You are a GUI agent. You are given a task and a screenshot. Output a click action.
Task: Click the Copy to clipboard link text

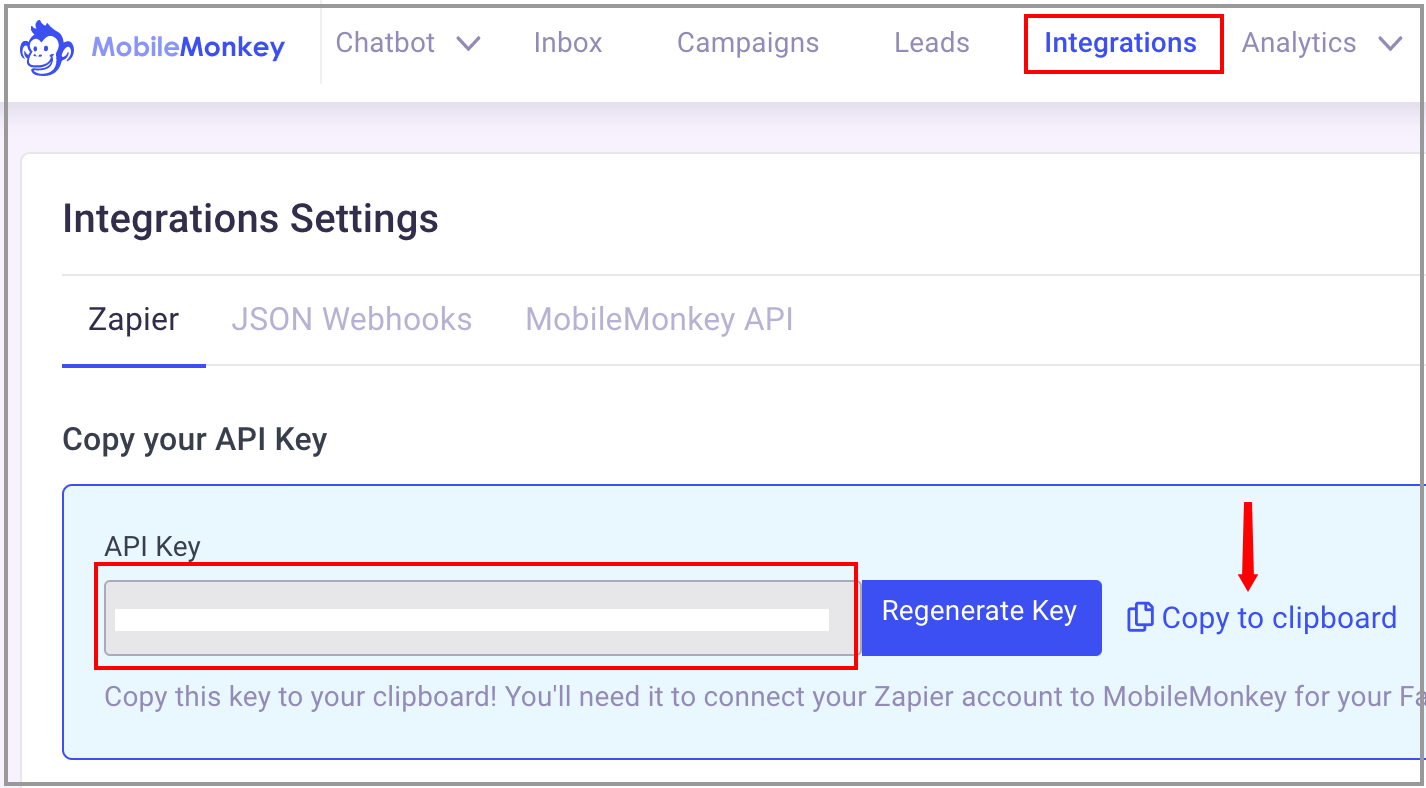point(1279,618)
